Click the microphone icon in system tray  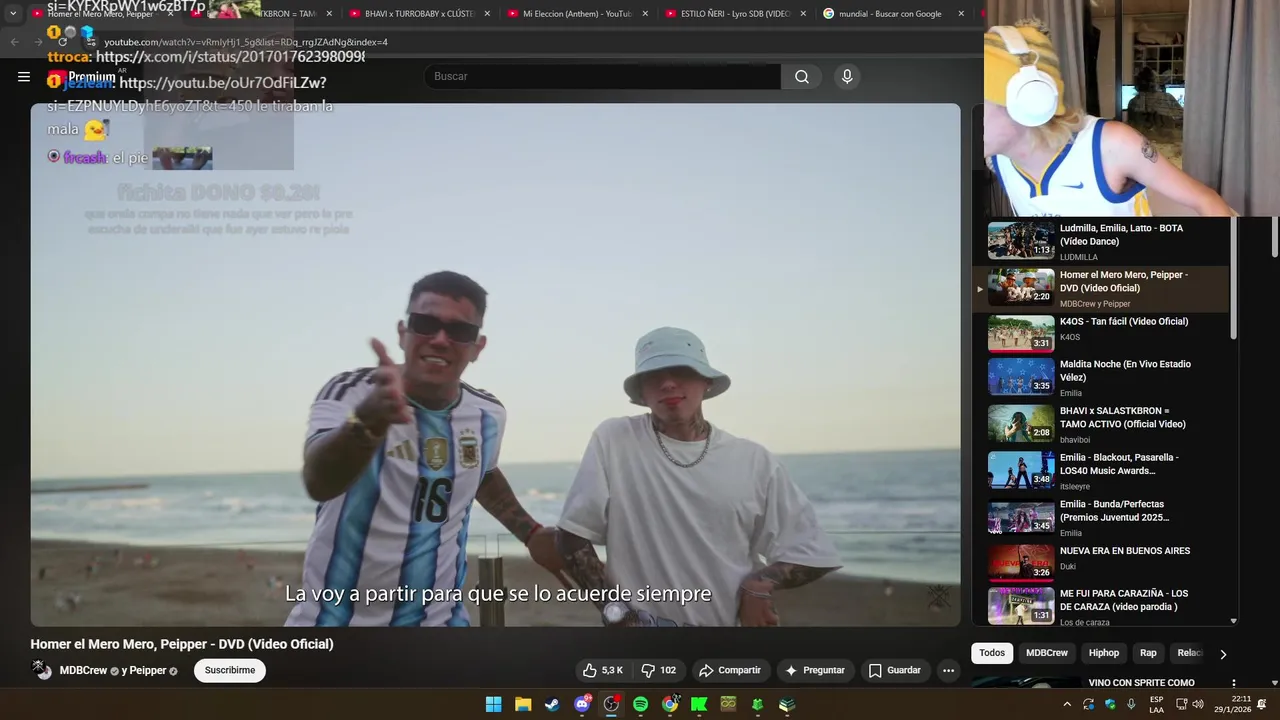1131,704
